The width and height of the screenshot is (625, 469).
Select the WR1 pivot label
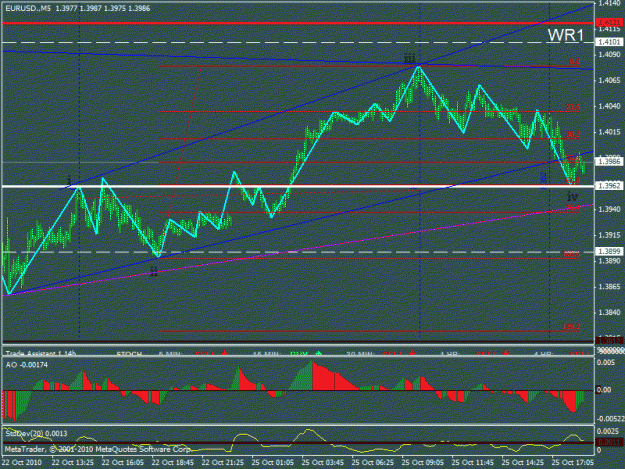coord(566,35)
